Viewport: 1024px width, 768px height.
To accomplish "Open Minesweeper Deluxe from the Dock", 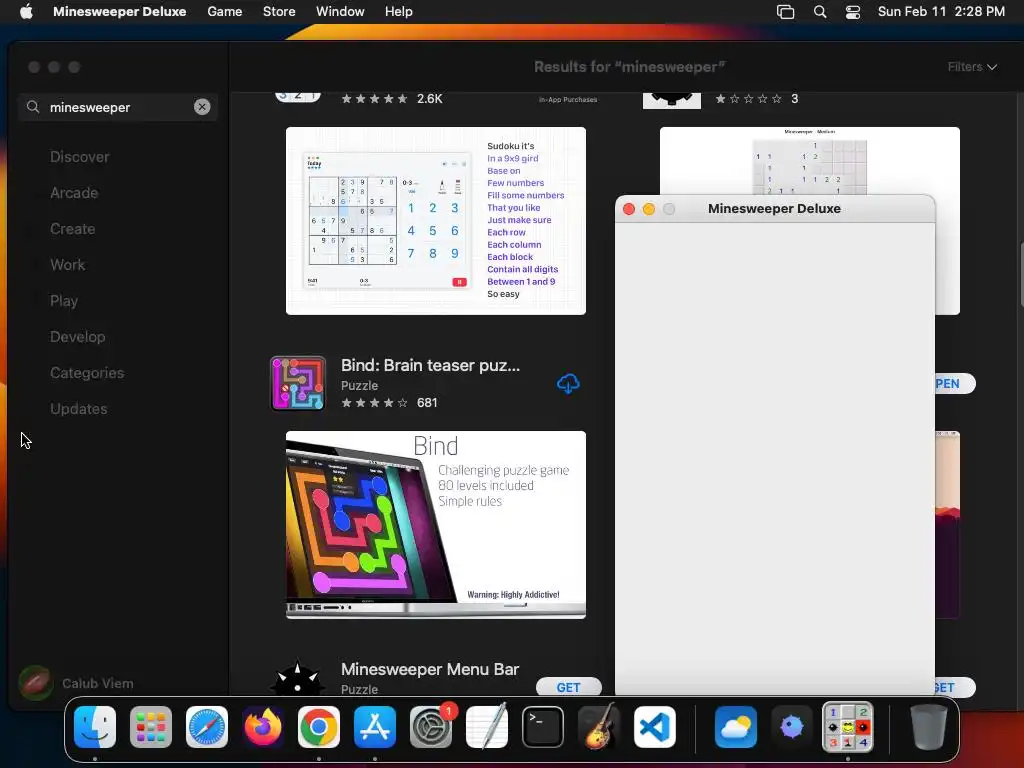I will point(848,727).
